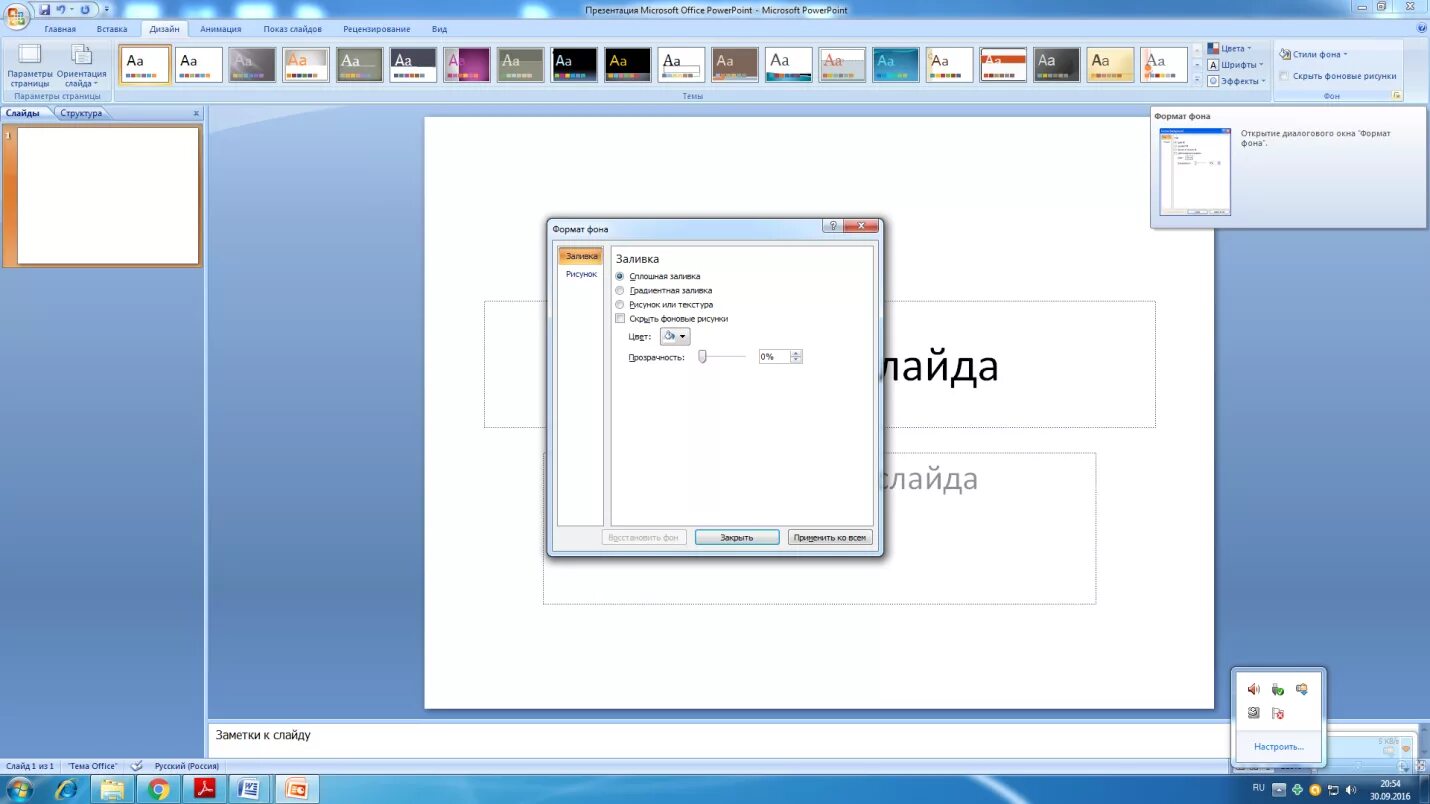Open the Slide Orientation (Ориентация слайда) menu
Viewport: 1430px width, 804px height.
click(81, 66)
